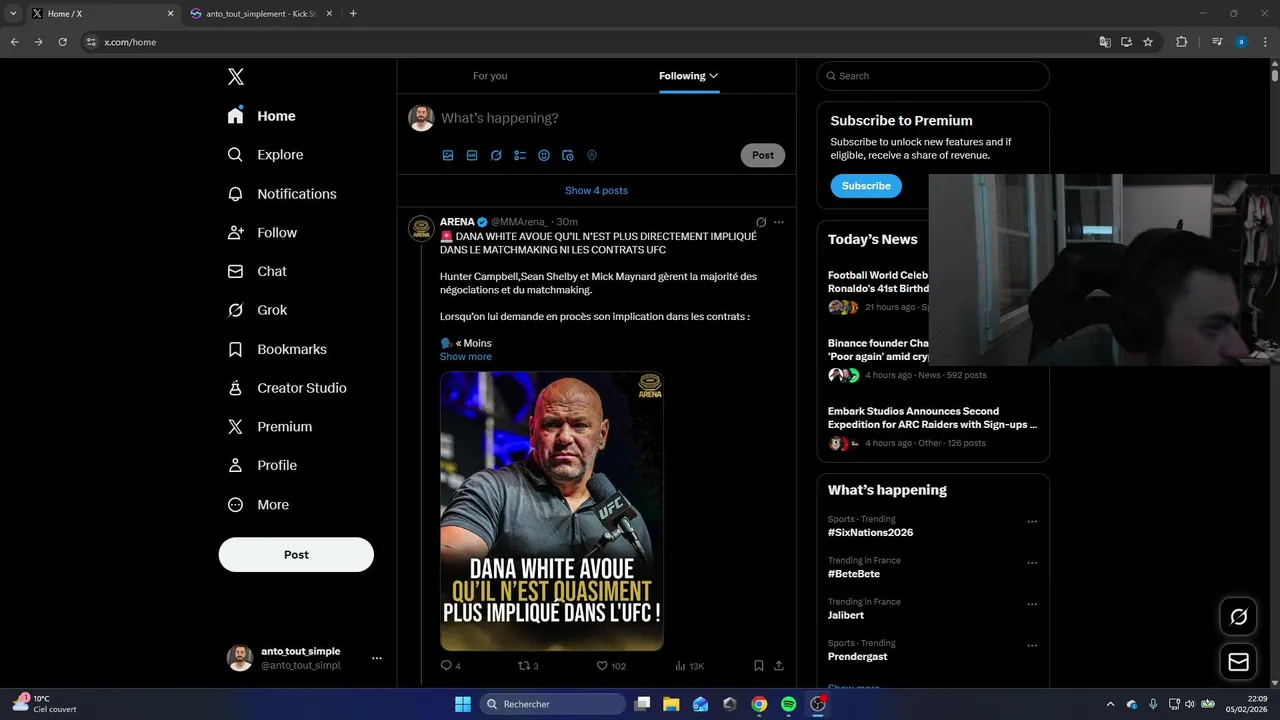
Task: Open Chrome media controls icon
Action: (1217, 42)
